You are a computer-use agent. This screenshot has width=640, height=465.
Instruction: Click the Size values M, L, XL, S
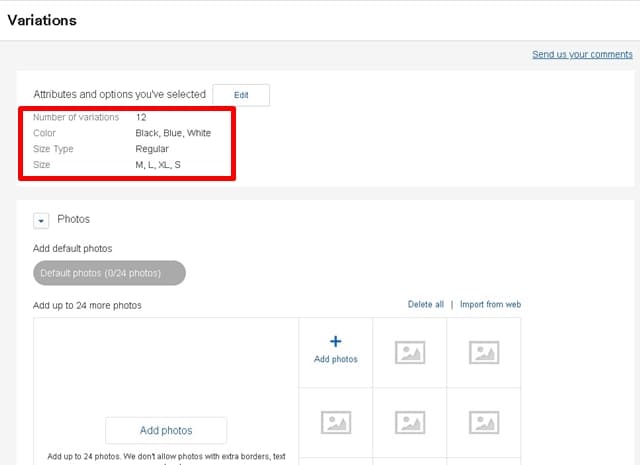(x=158, y=165)
